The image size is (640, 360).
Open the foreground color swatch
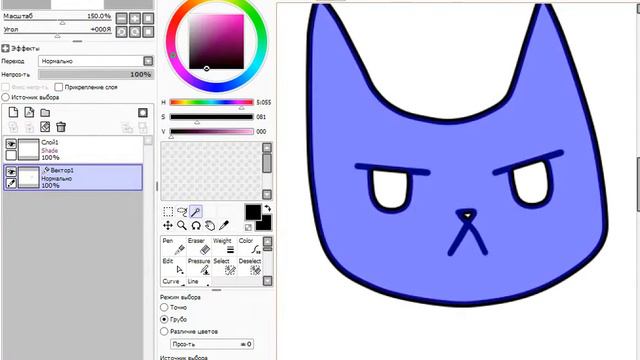pyautogui.click(x=253, y=212)
